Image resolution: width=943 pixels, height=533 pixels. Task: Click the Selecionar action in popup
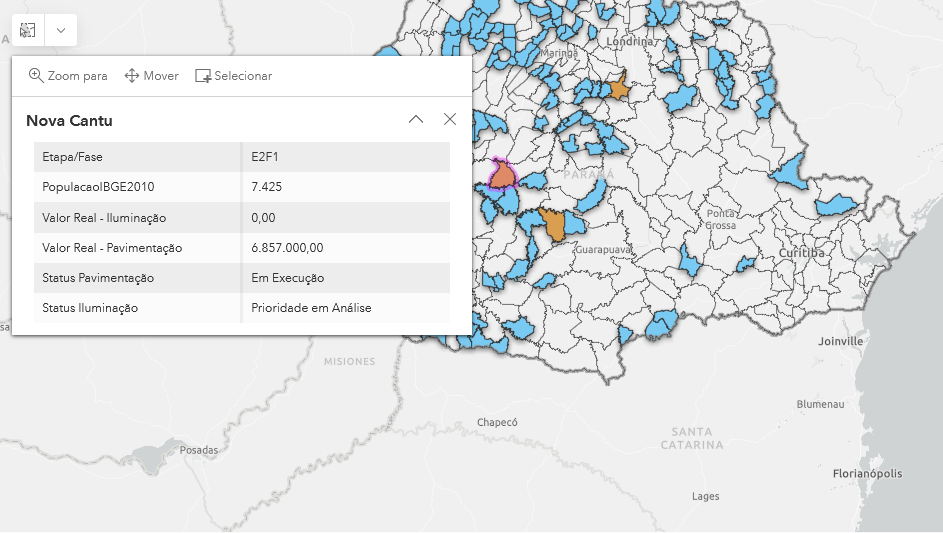coord(233,76)
